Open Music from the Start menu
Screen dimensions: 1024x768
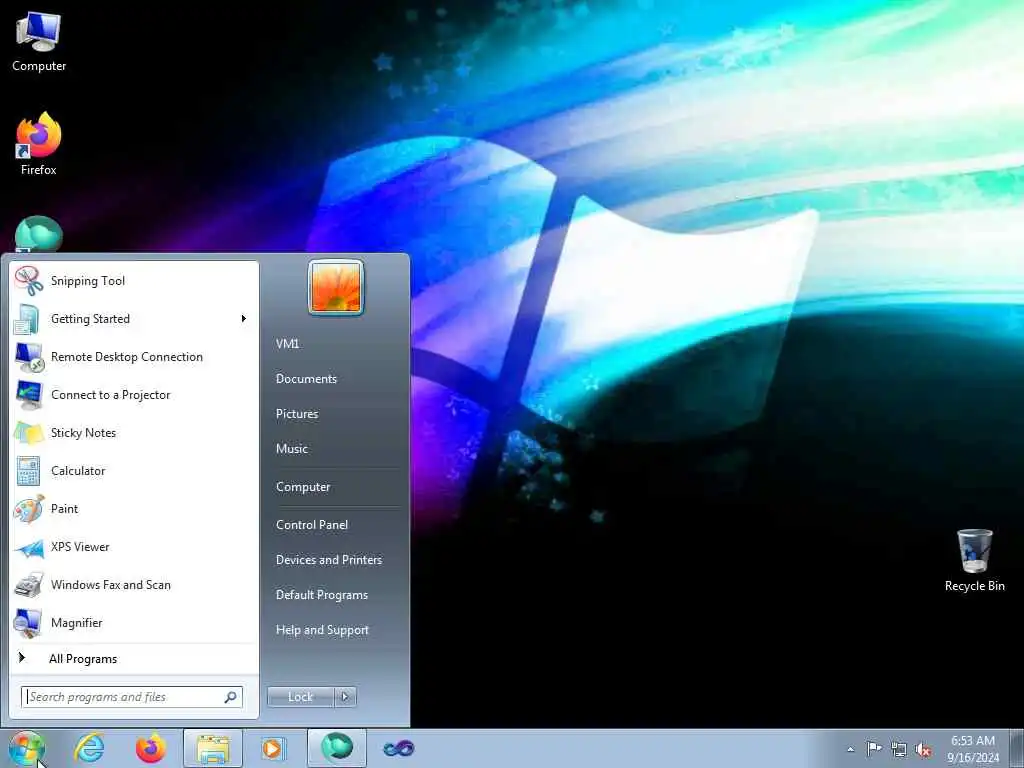(x=292, y=449)
